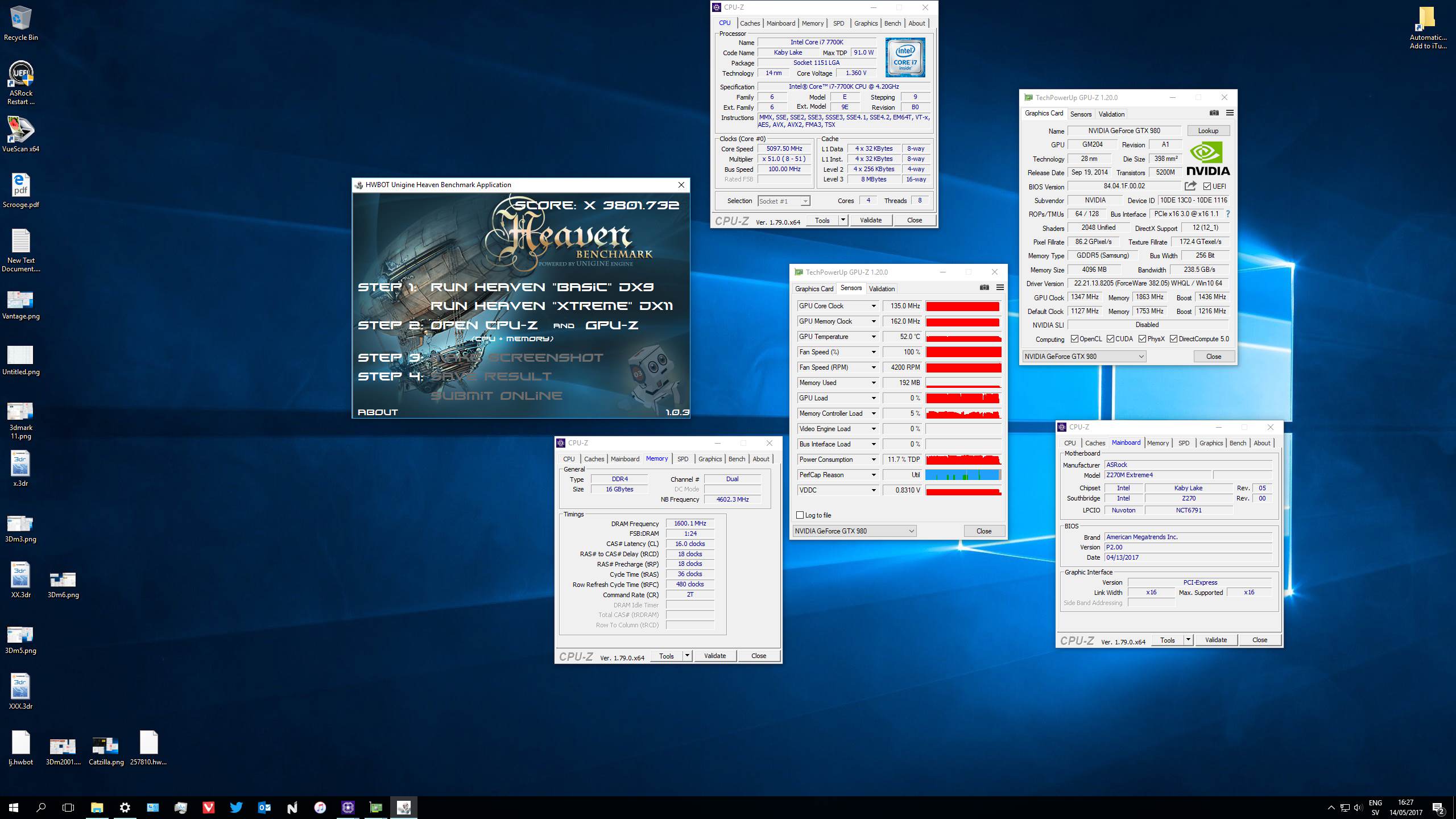Select the Vantage.png desktop file
This screenshot has width=1456, height=819.
21,305
